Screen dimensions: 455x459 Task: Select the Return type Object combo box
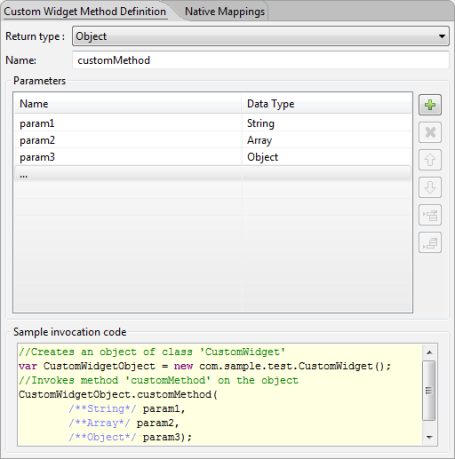(x=261, y=36)
